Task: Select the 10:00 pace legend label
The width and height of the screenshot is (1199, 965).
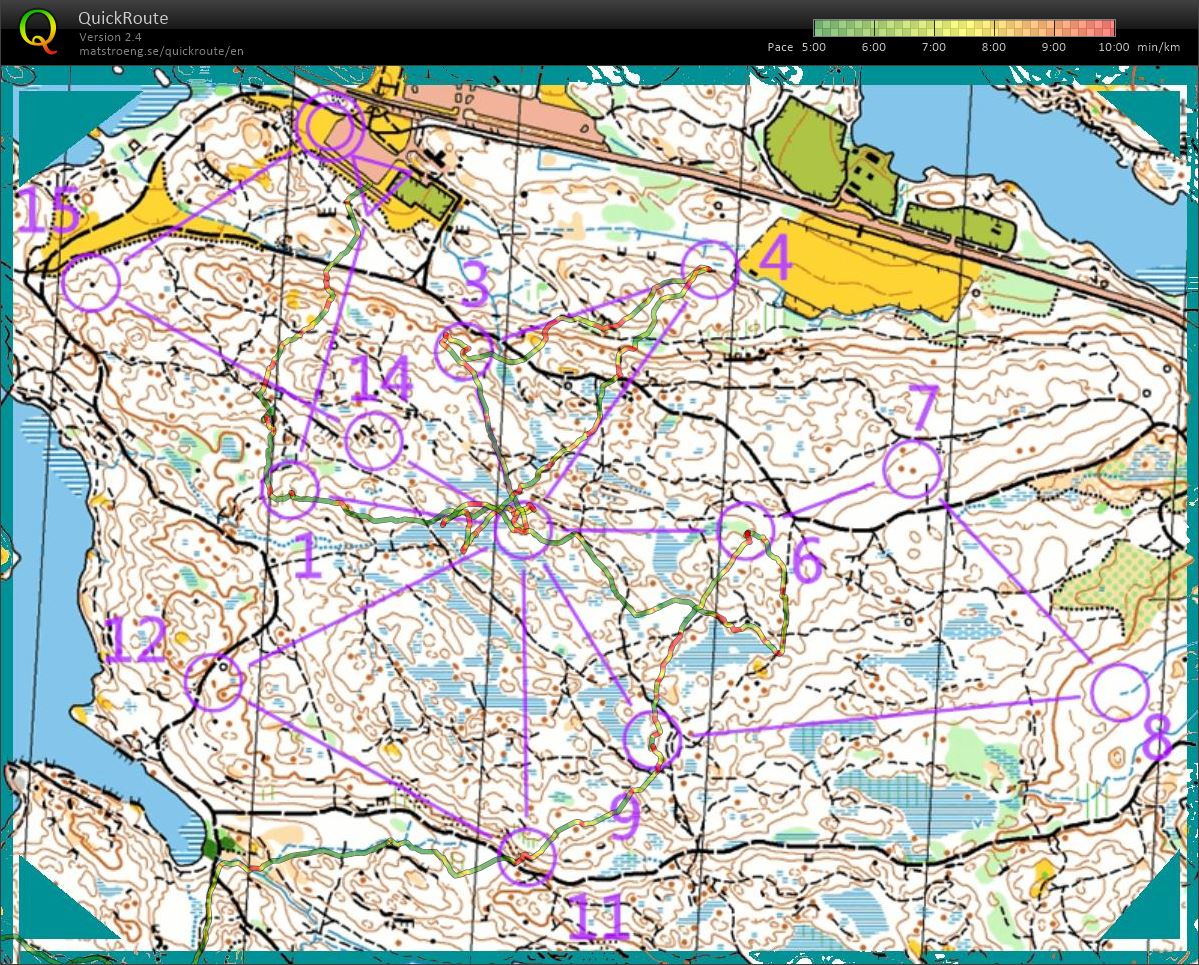Action: coord(1113,47)
